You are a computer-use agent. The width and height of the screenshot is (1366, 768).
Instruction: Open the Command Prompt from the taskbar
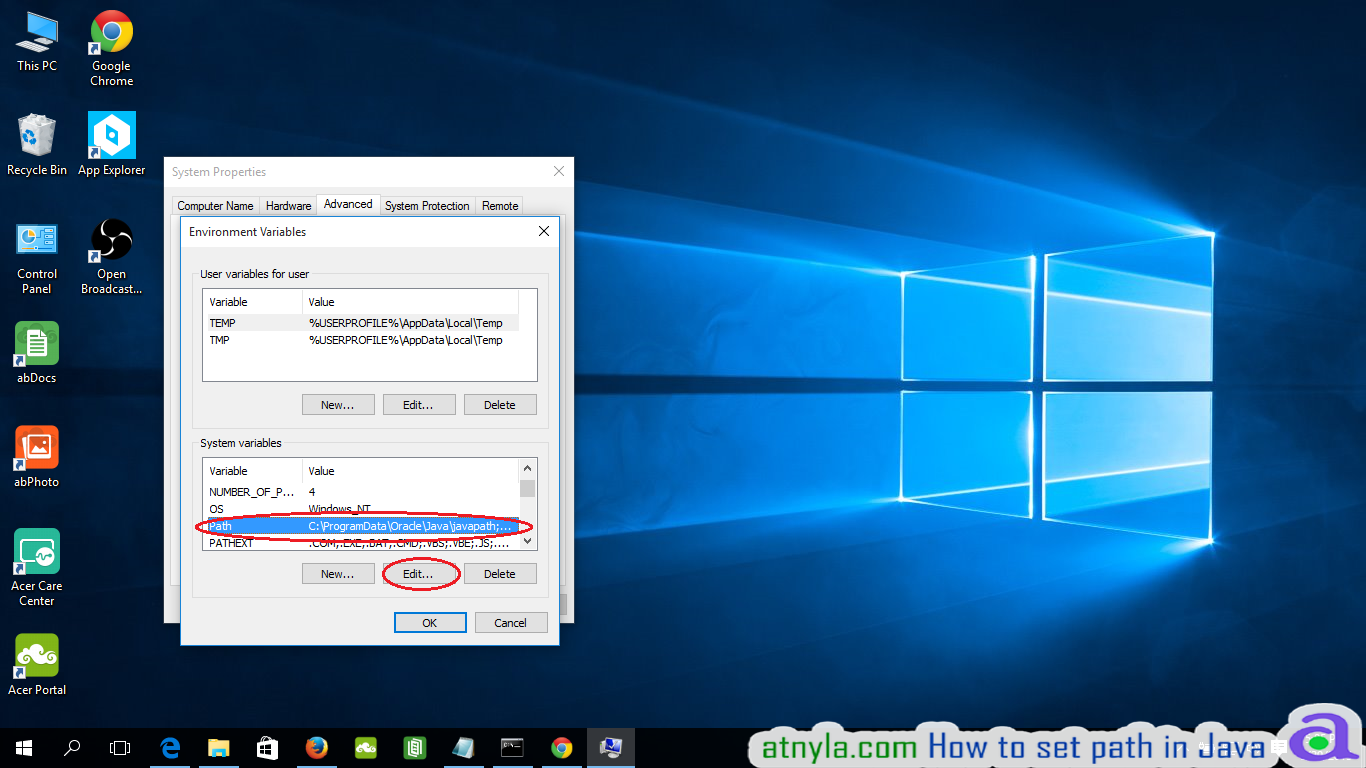pos(512,747)
